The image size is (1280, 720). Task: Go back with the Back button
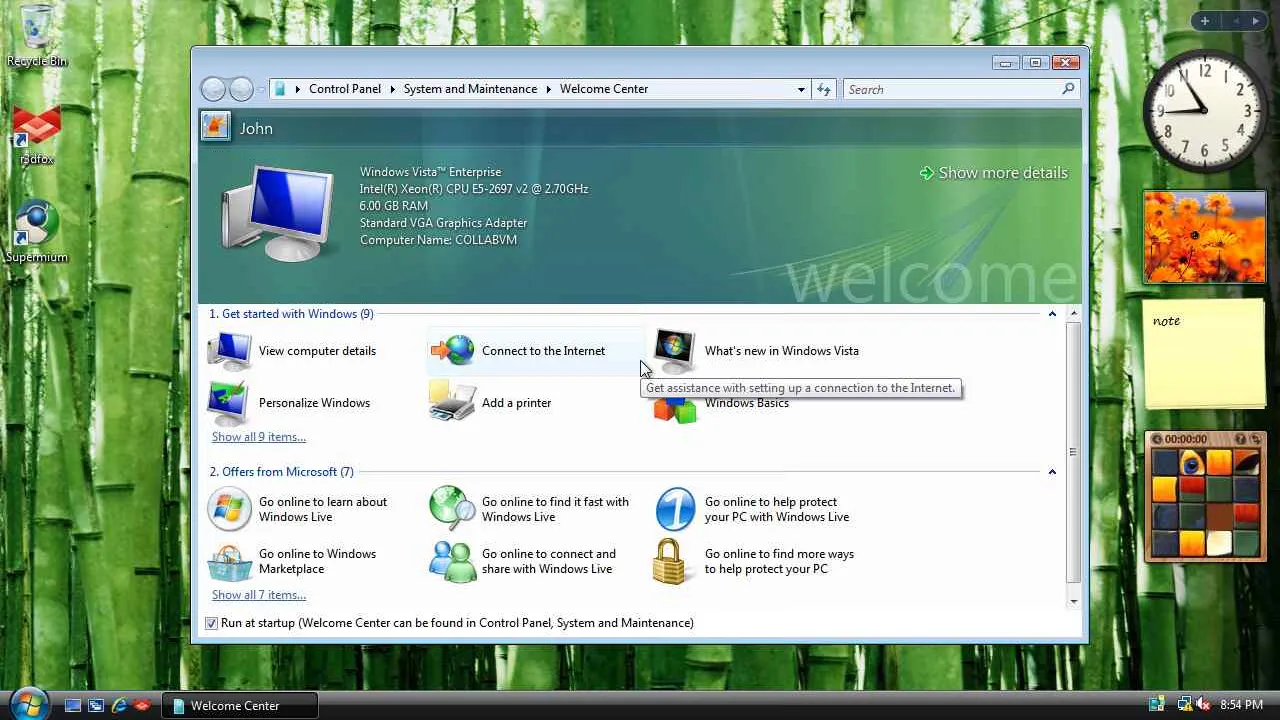[213, 89]
